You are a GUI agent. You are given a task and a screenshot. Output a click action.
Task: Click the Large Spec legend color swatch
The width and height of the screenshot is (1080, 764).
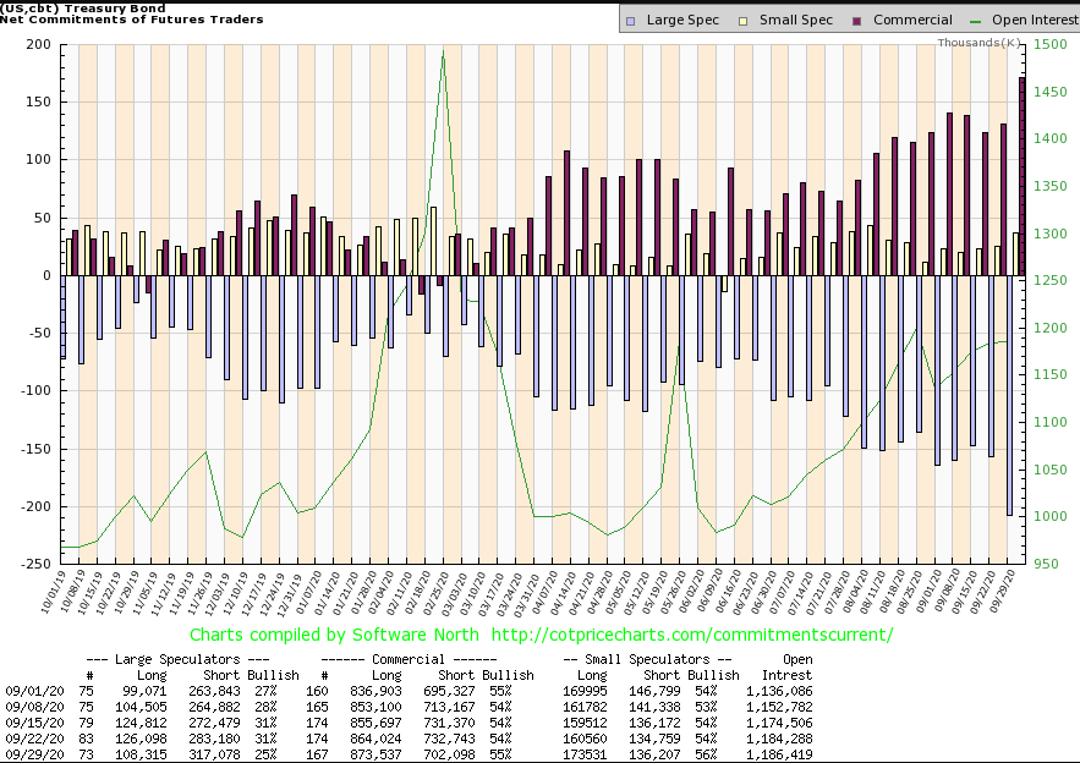631,20
